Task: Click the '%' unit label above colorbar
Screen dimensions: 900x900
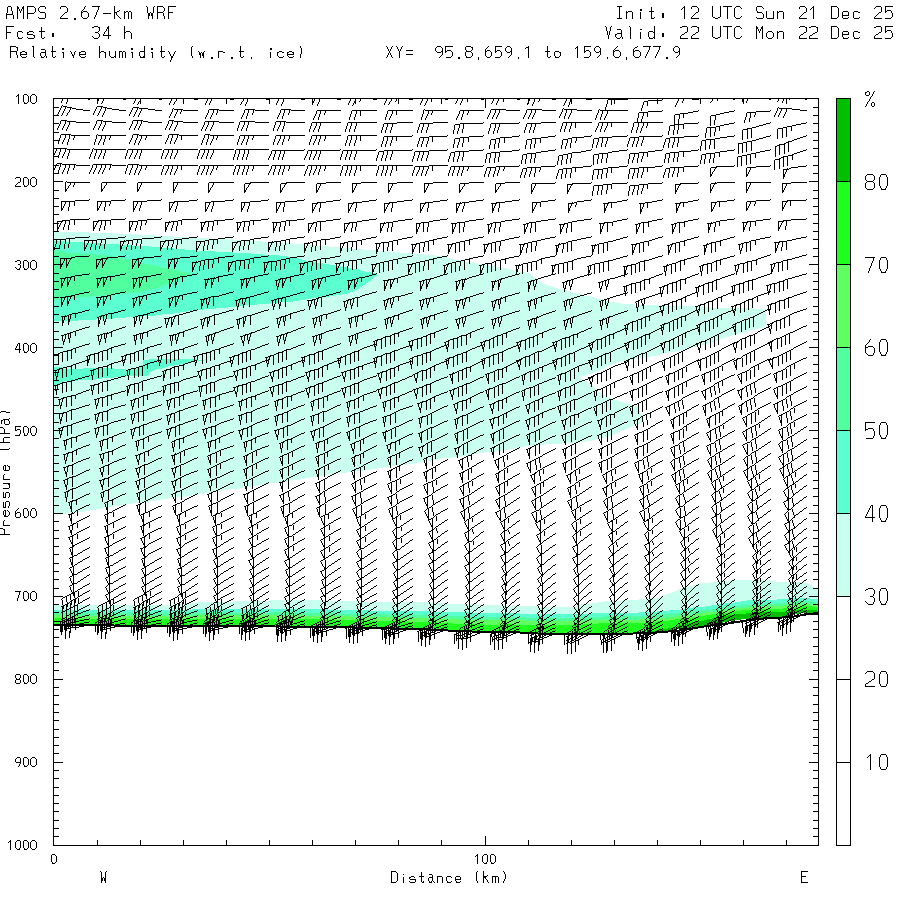Action: pyautogui.click(x=870, y=100)
